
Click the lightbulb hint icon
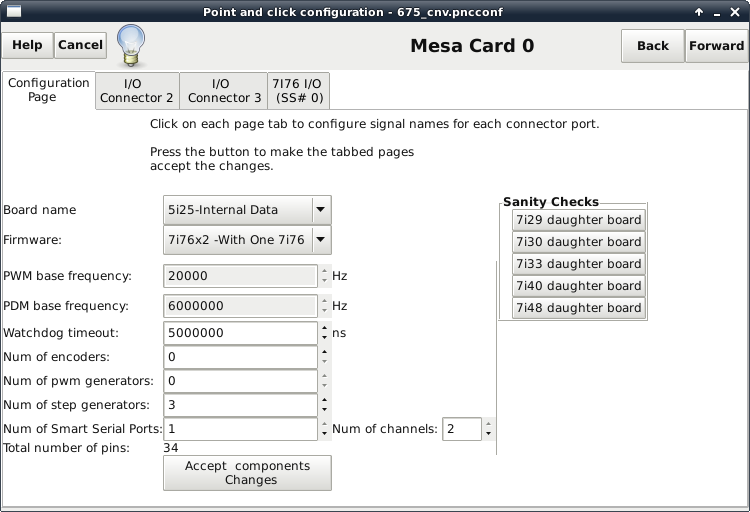pyautogui.click(x=132, y=44)
